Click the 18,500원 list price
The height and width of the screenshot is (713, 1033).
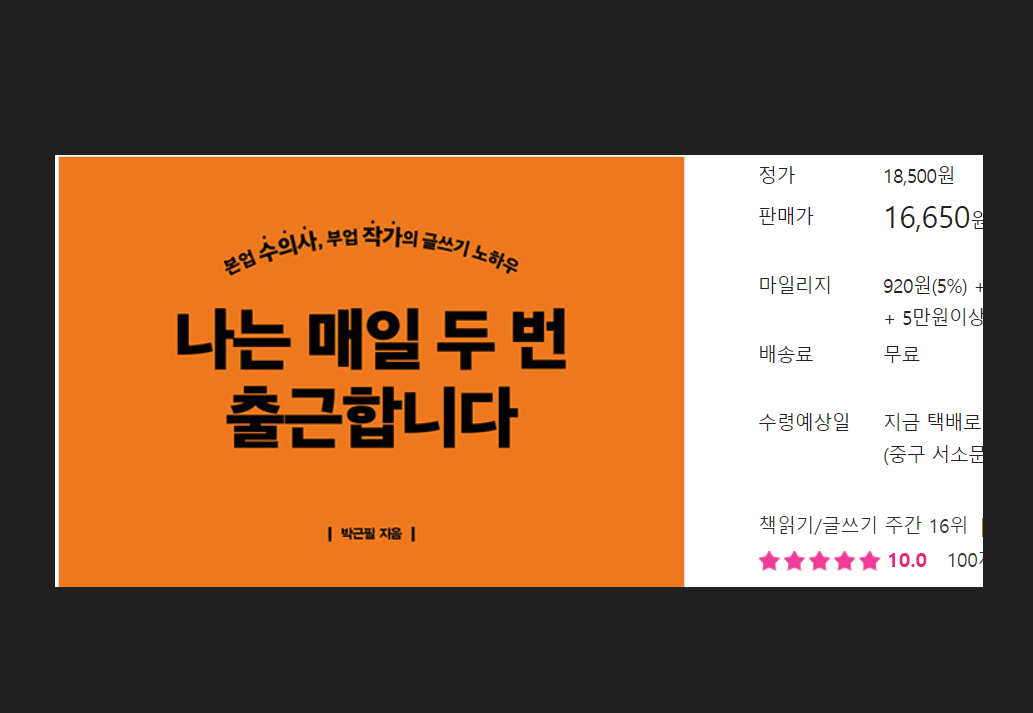click(x=918, y=176)
